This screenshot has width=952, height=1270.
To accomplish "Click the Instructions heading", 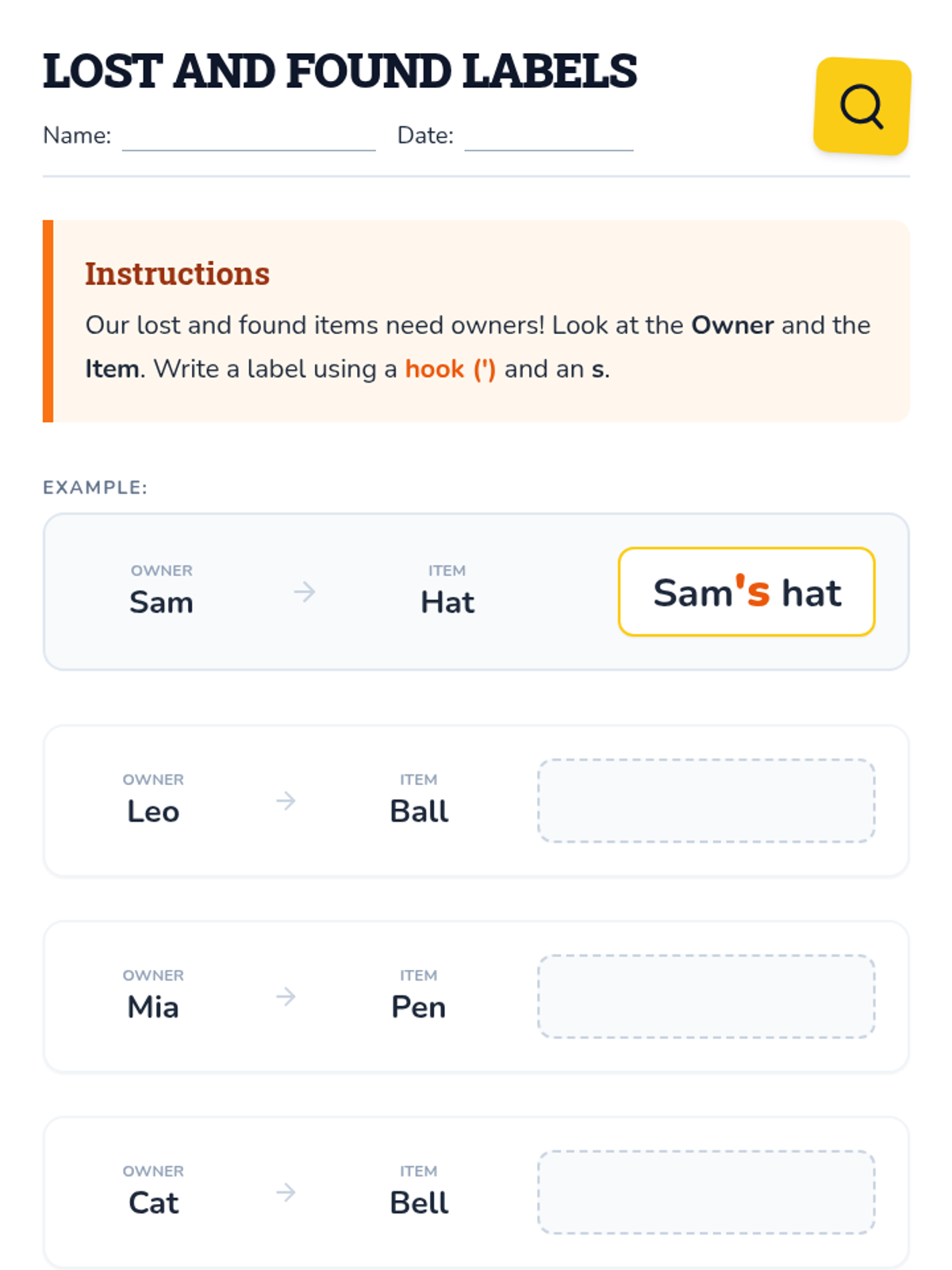I will click(x=178, y=274).
